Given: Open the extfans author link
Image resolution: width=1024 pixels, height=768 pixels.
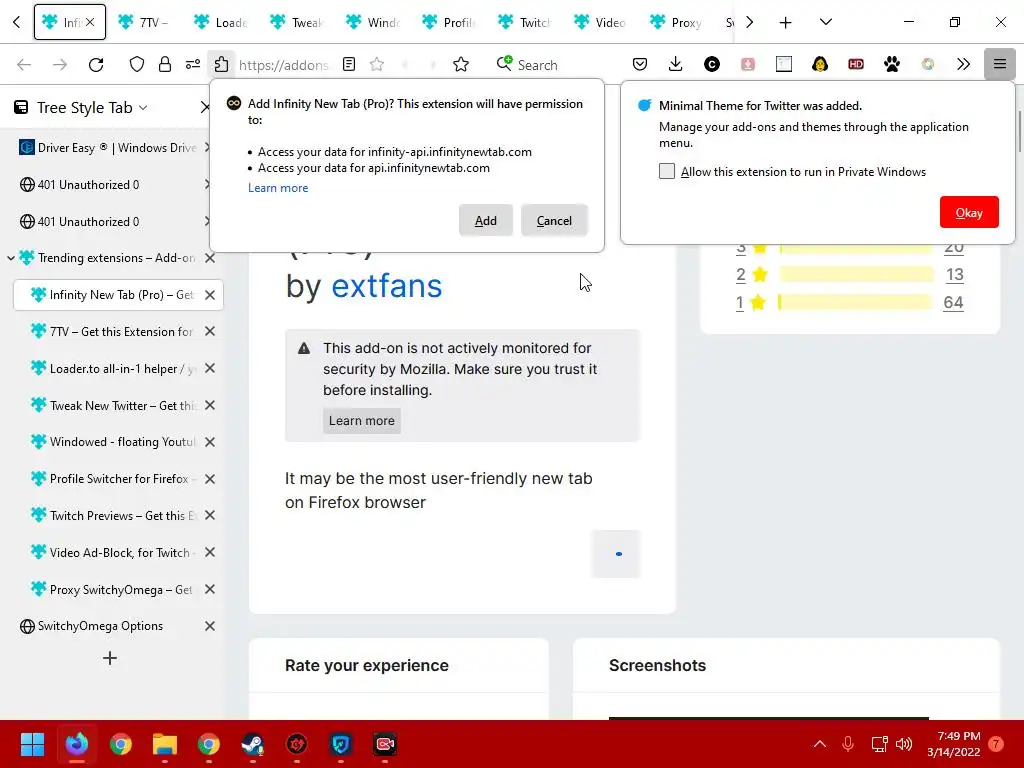Looking at the screenshot, I should click(x=387, y=286).
